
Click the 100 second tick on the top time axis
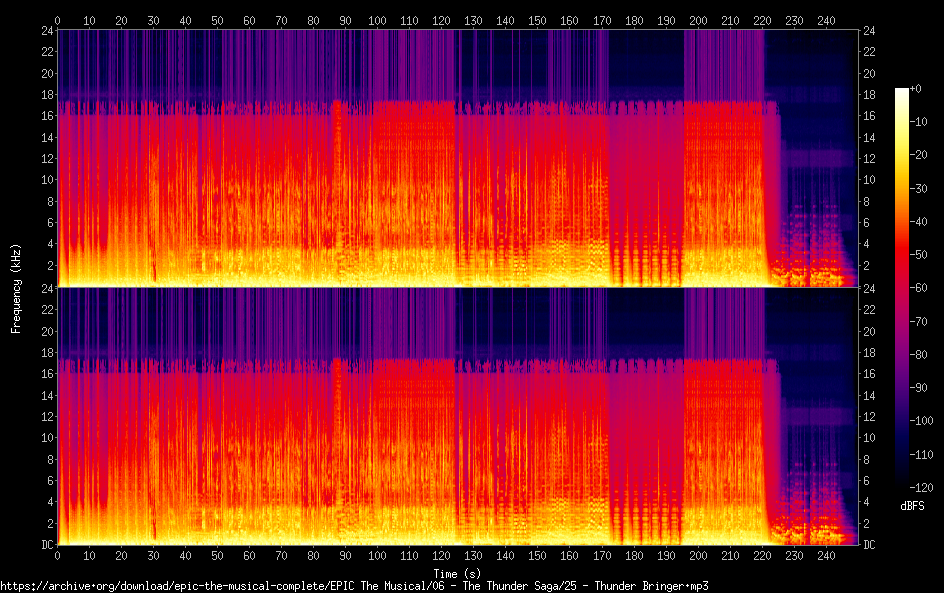point(377,20)
